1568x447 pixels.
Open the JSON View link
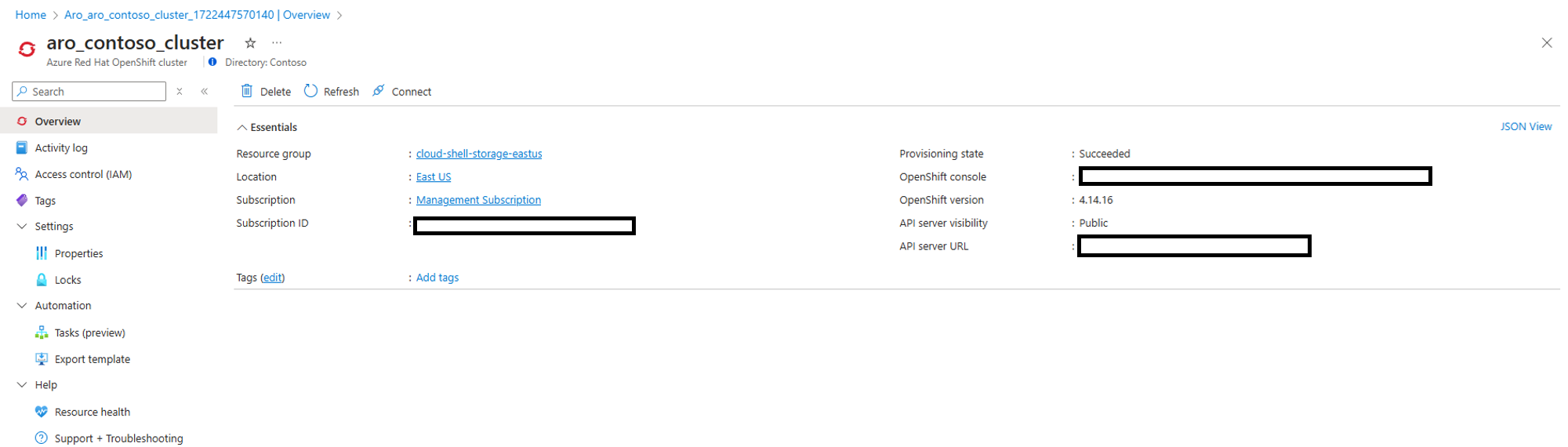pos(1526,126)
